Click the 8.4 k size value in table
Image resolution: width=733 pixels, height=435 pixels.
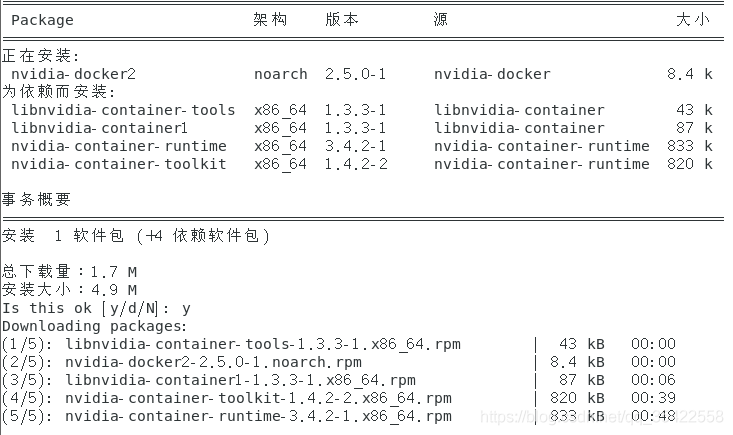point(690,74)
